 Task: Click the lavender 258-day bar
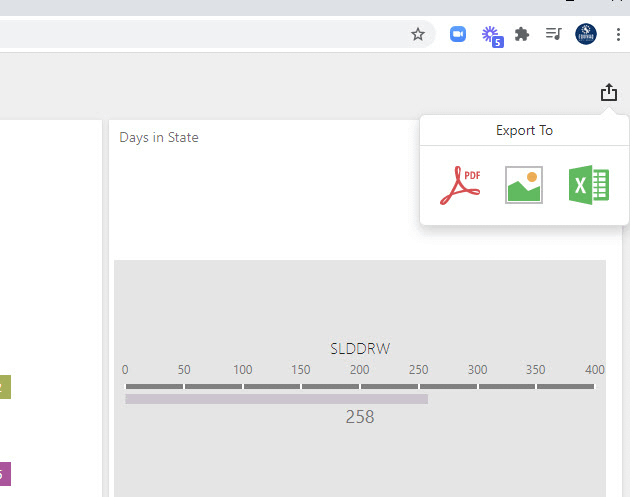click(276, 399)
